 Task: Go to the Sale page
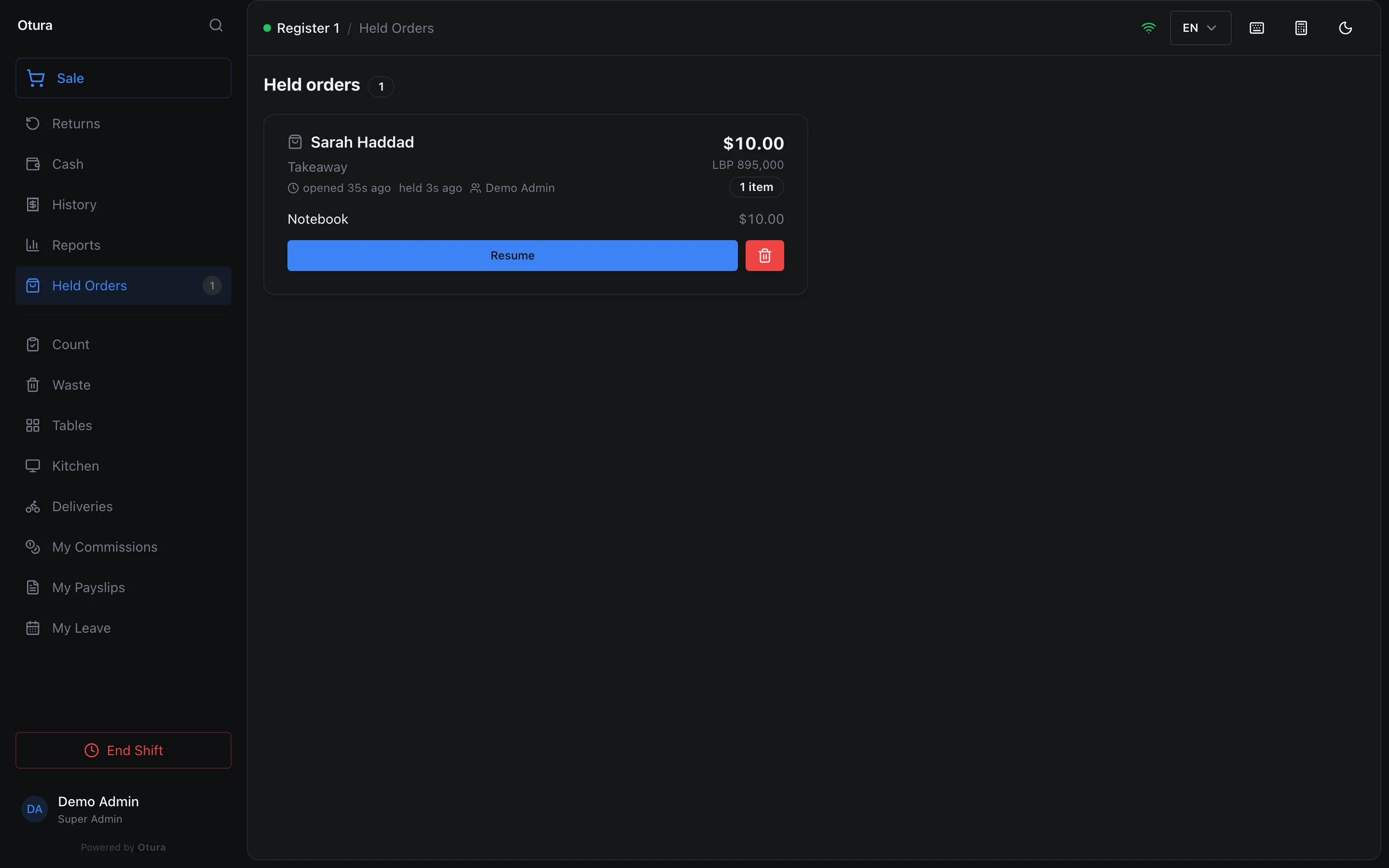tap(123, 78)
